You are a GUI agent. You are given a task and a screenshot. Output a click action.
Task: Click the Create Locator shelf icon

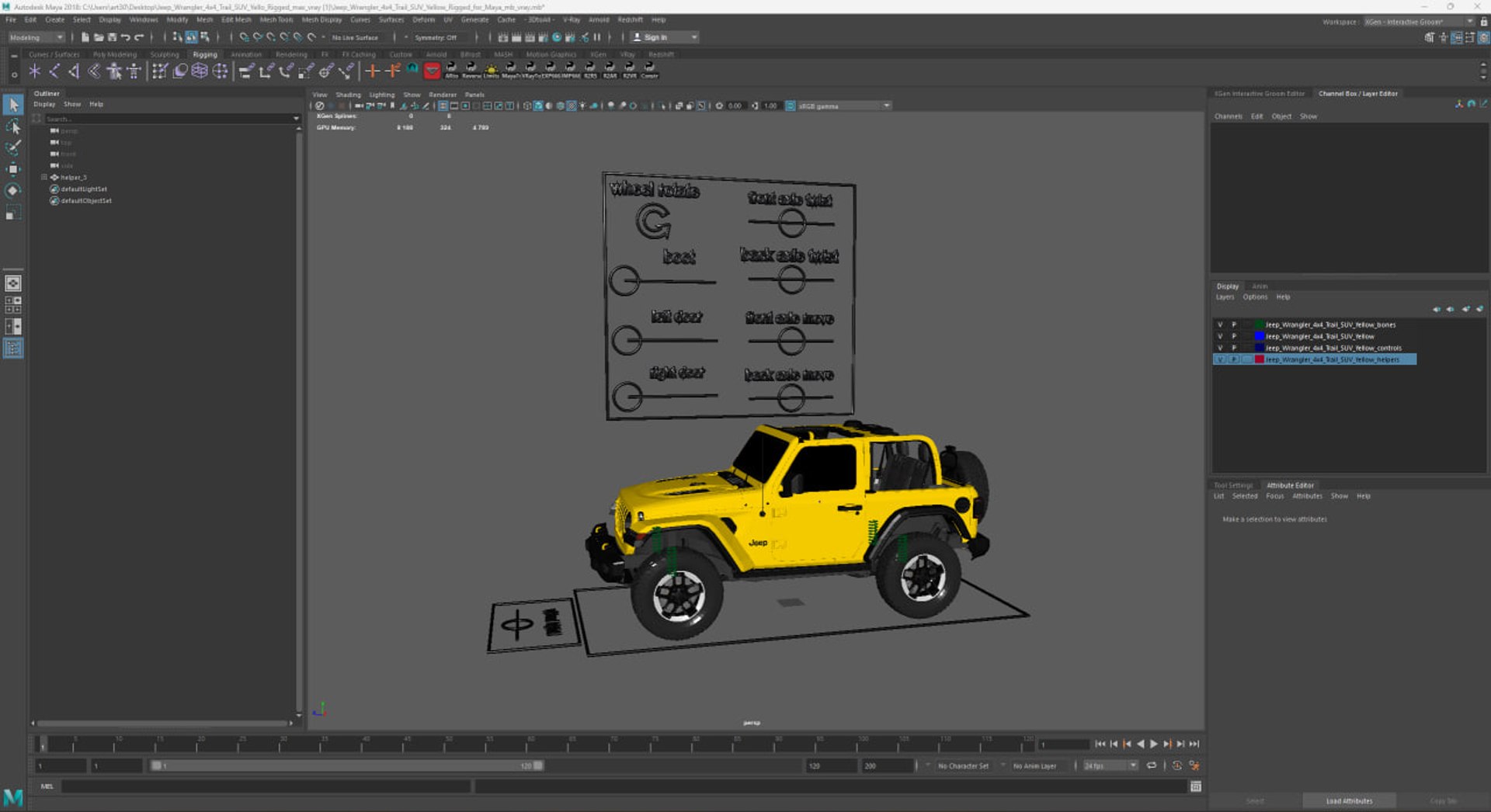(35, 71)
